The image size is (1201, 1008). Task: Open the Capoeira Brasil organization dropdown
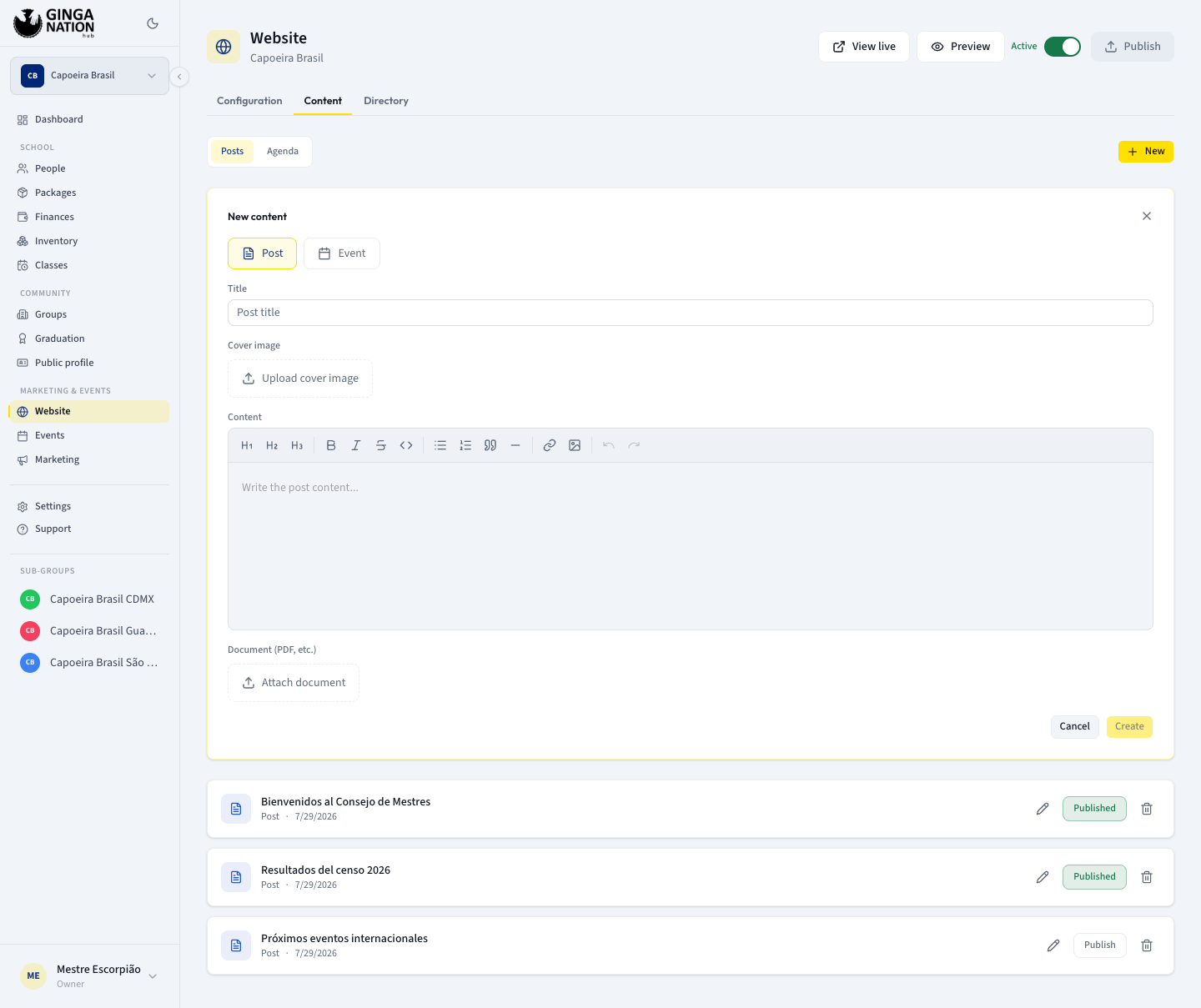[x=89, y=76]
